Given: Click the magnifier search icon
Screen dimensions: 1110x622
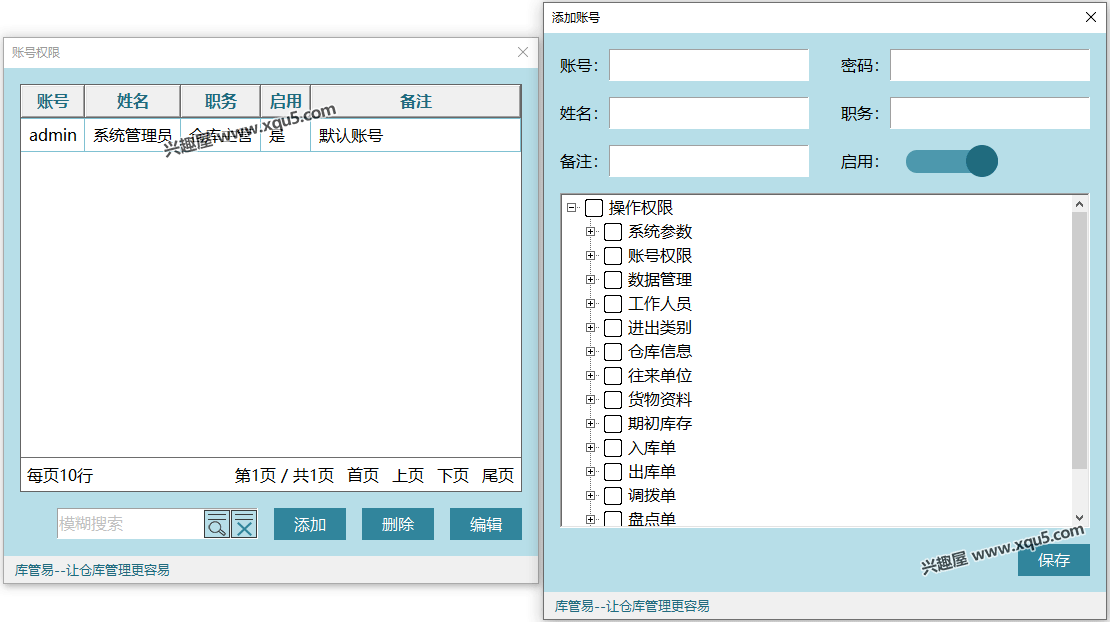Looking at the screenshot, I should coord(217,524).
